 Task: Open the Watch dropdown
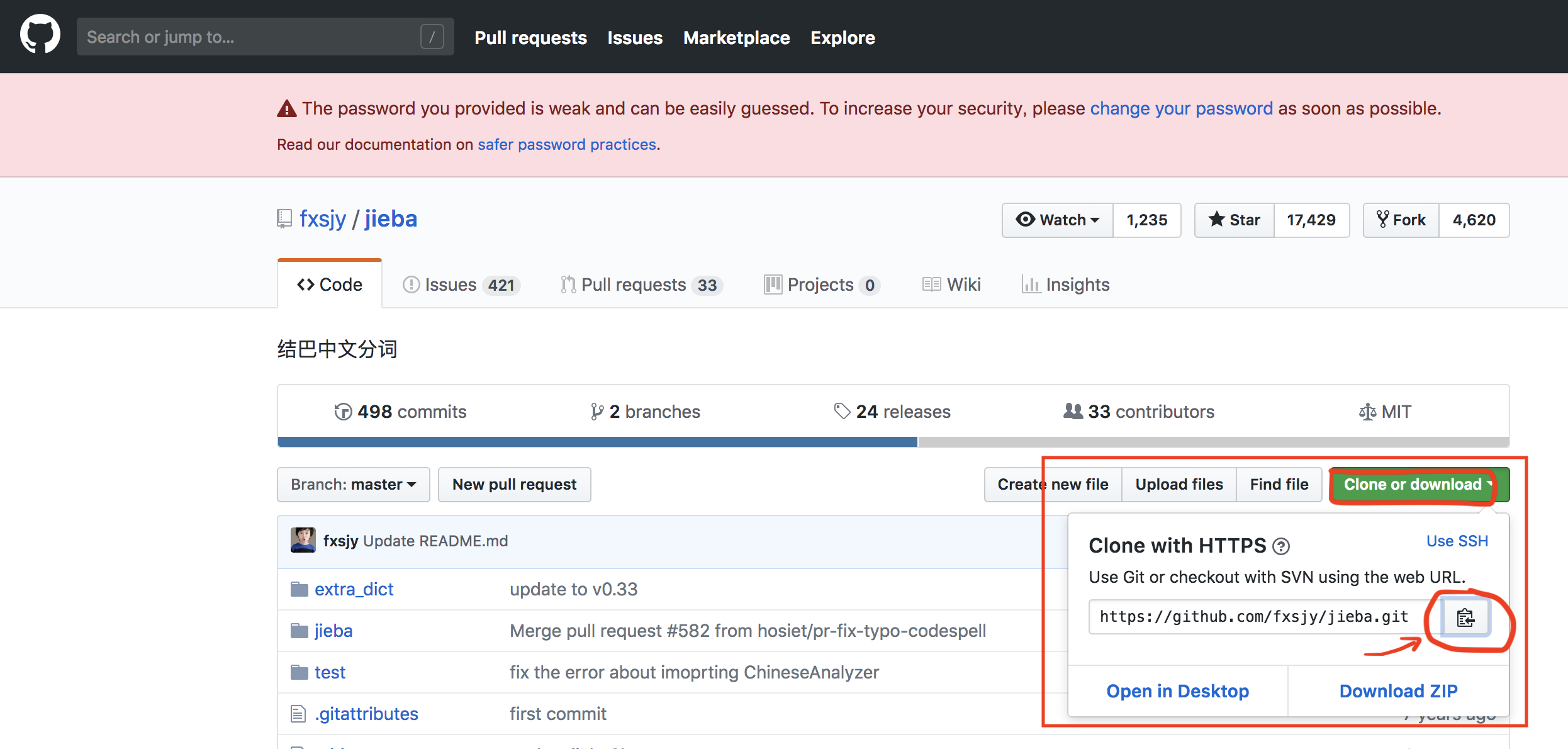[1057, 220]
